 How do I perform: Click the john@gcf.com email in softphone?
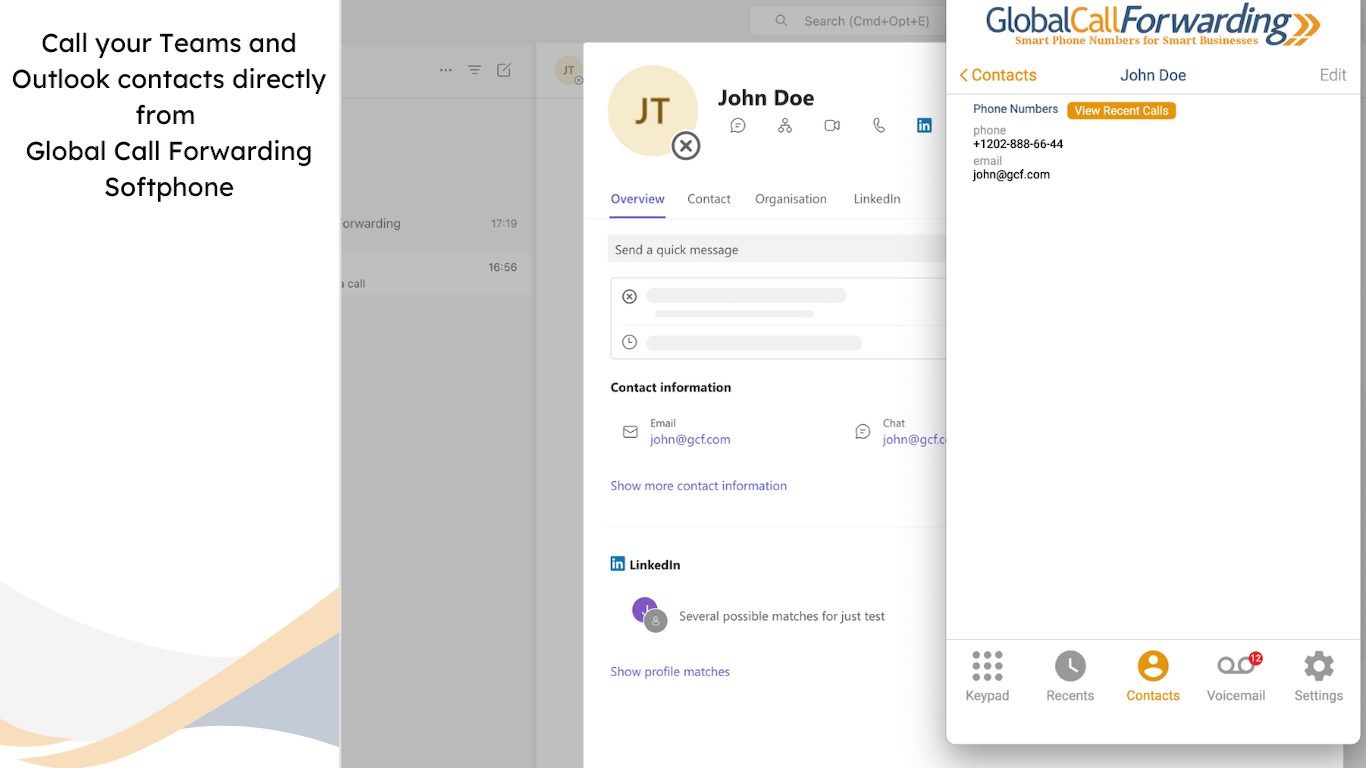1011,174
